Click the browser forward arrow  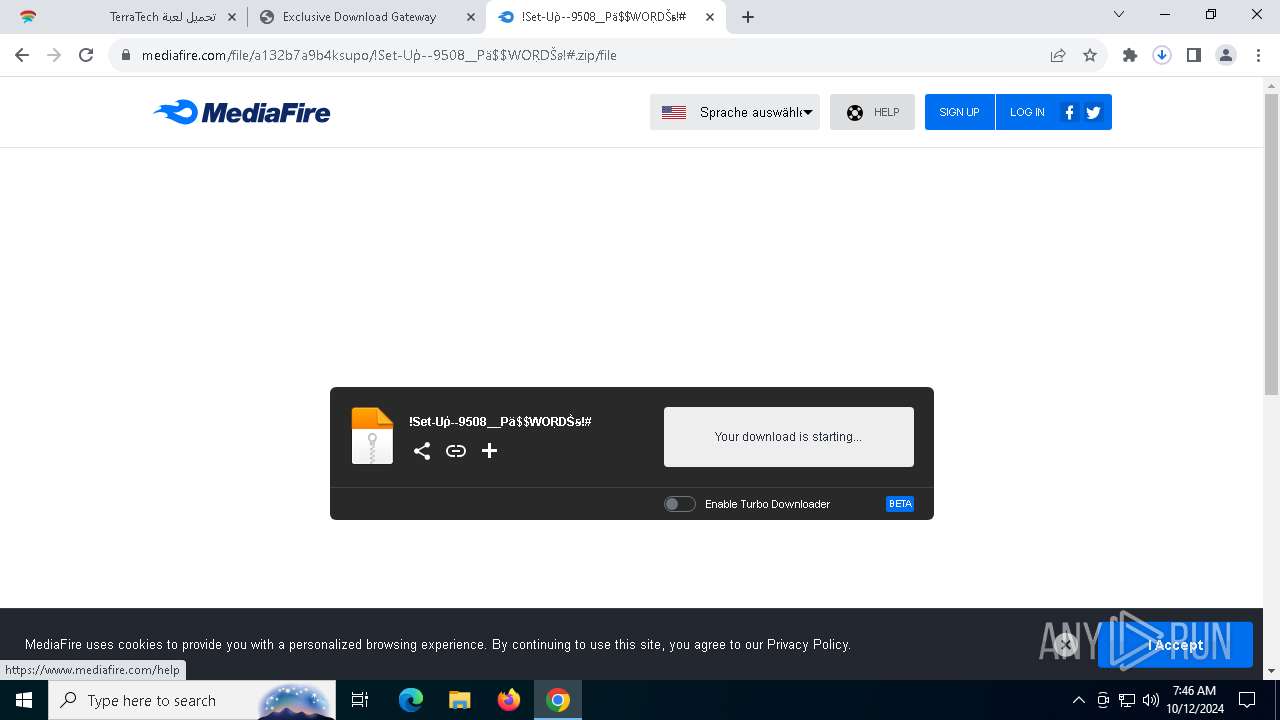pos(54,55)
